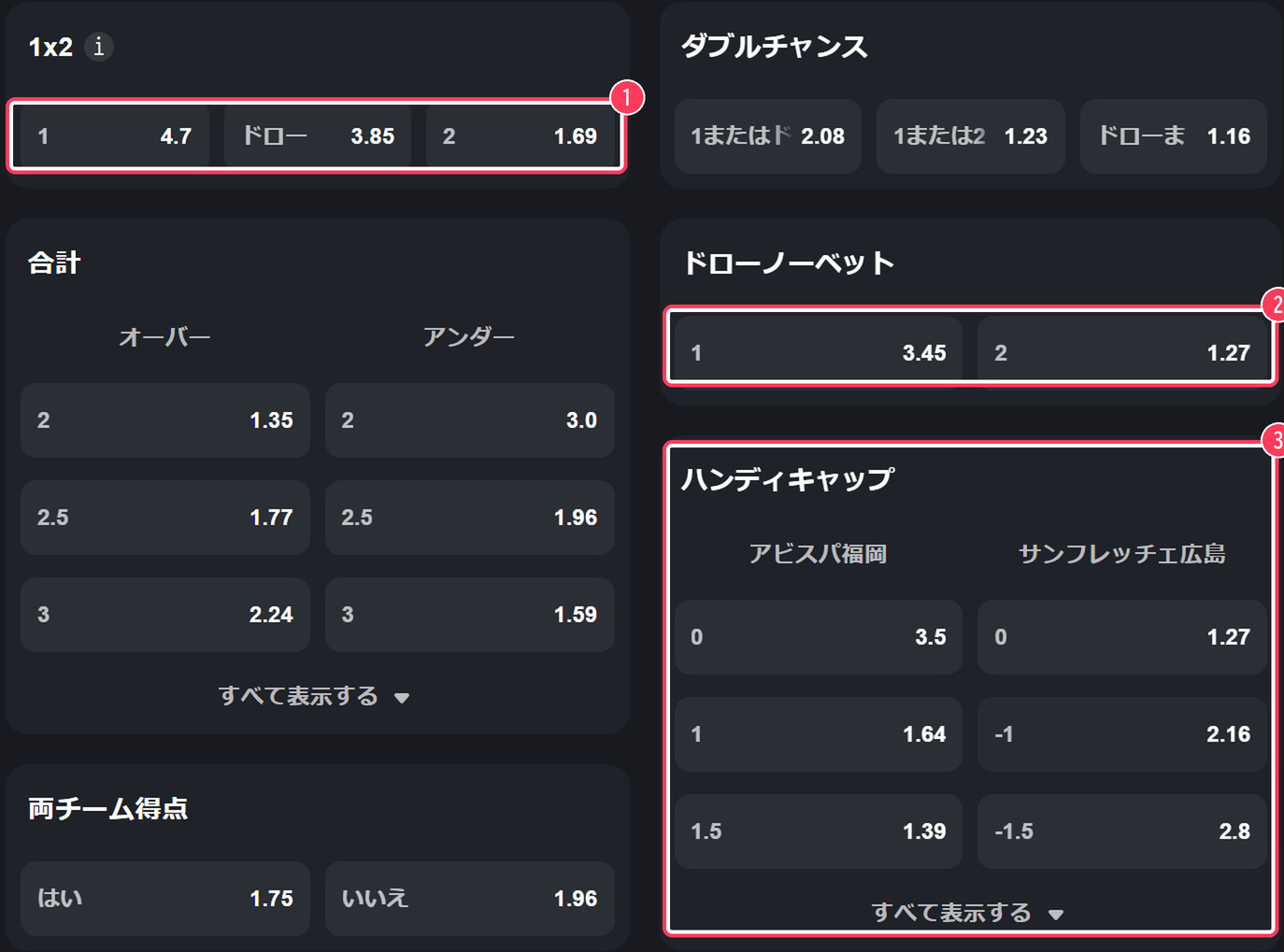The image size is (1284, 952).
Task: Choose draw no bet 2 at 1.27
Action: (1122, 353)
